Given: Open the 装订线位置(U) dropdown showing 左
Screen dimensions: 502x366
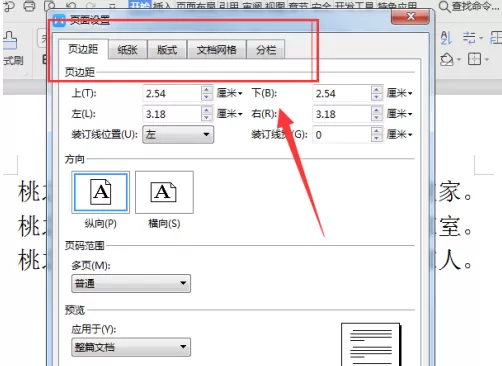Looking at the screenshot, I should pyautogui.click(x=178, y=135).
